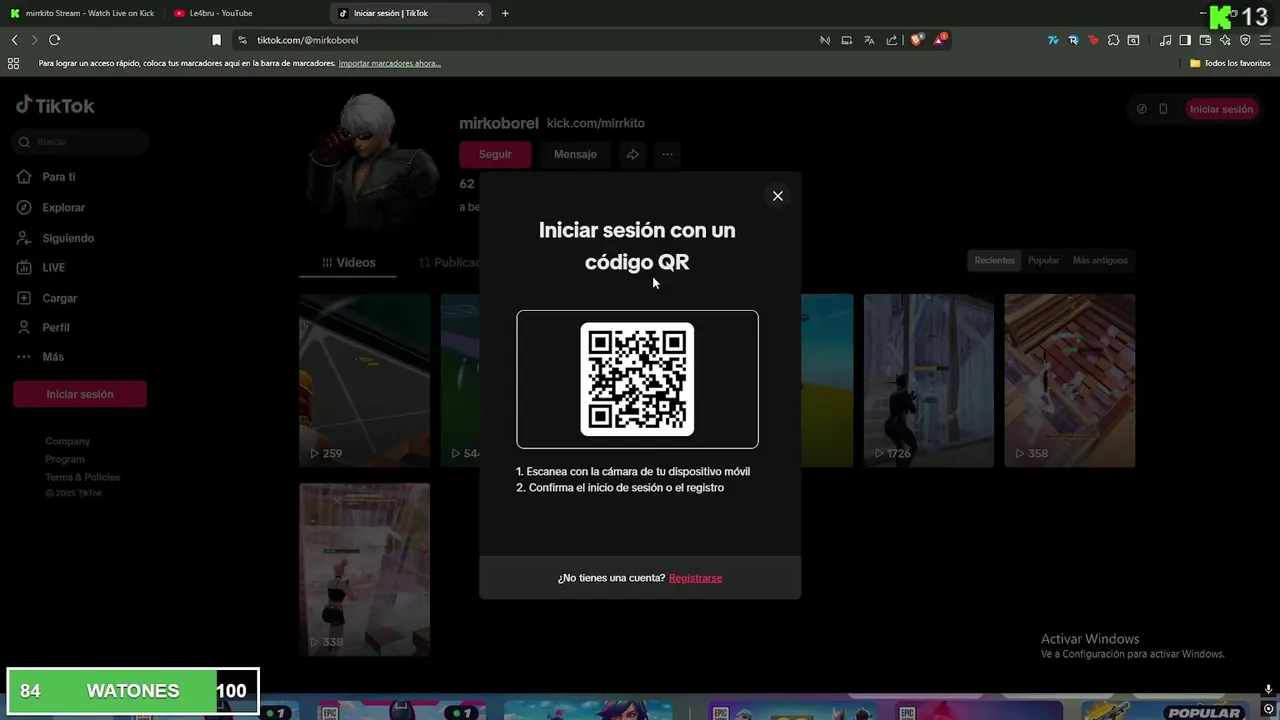Click the Terms & Policies footer link

coord(82,477)
